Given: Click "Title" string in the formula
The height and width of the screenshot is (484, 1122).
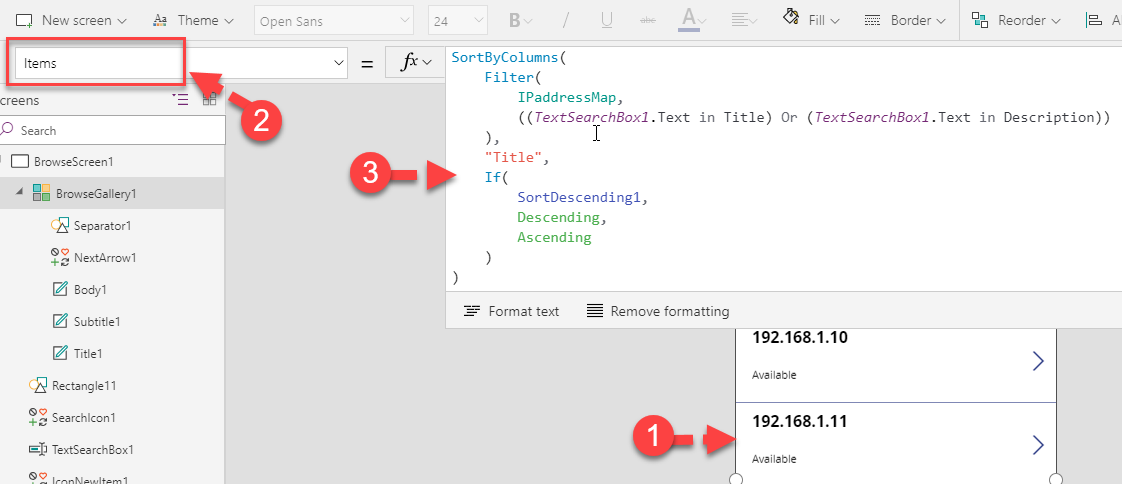Looking at the screenshot, I should pyautogui.click(x=513, y=157).
